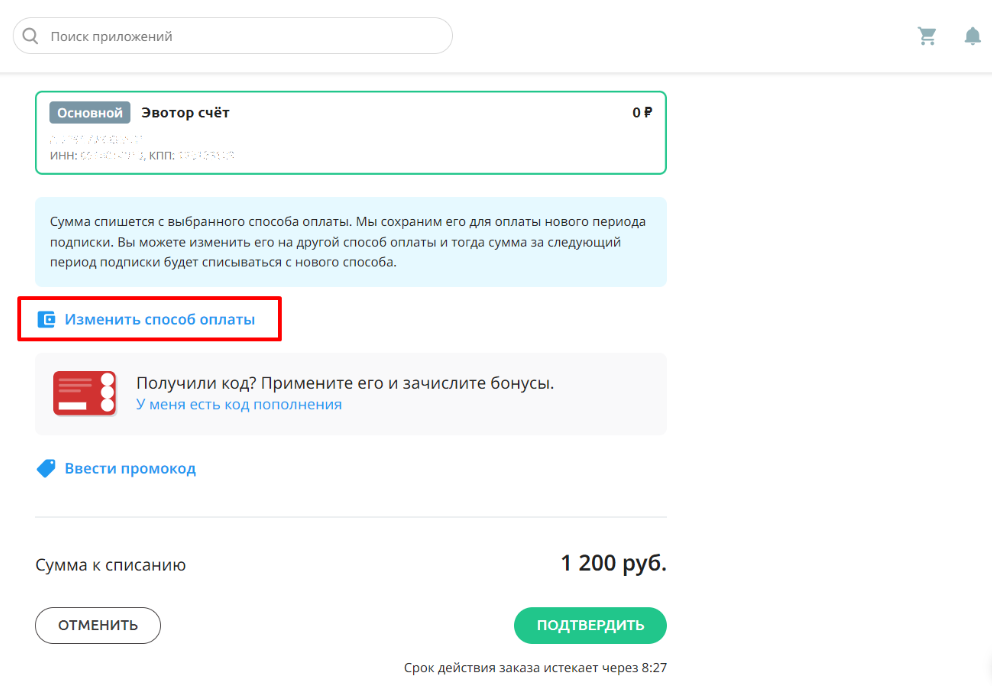Focus the Поиск приложений search field
Screen dimensions: 992x686
pos(233,36)
